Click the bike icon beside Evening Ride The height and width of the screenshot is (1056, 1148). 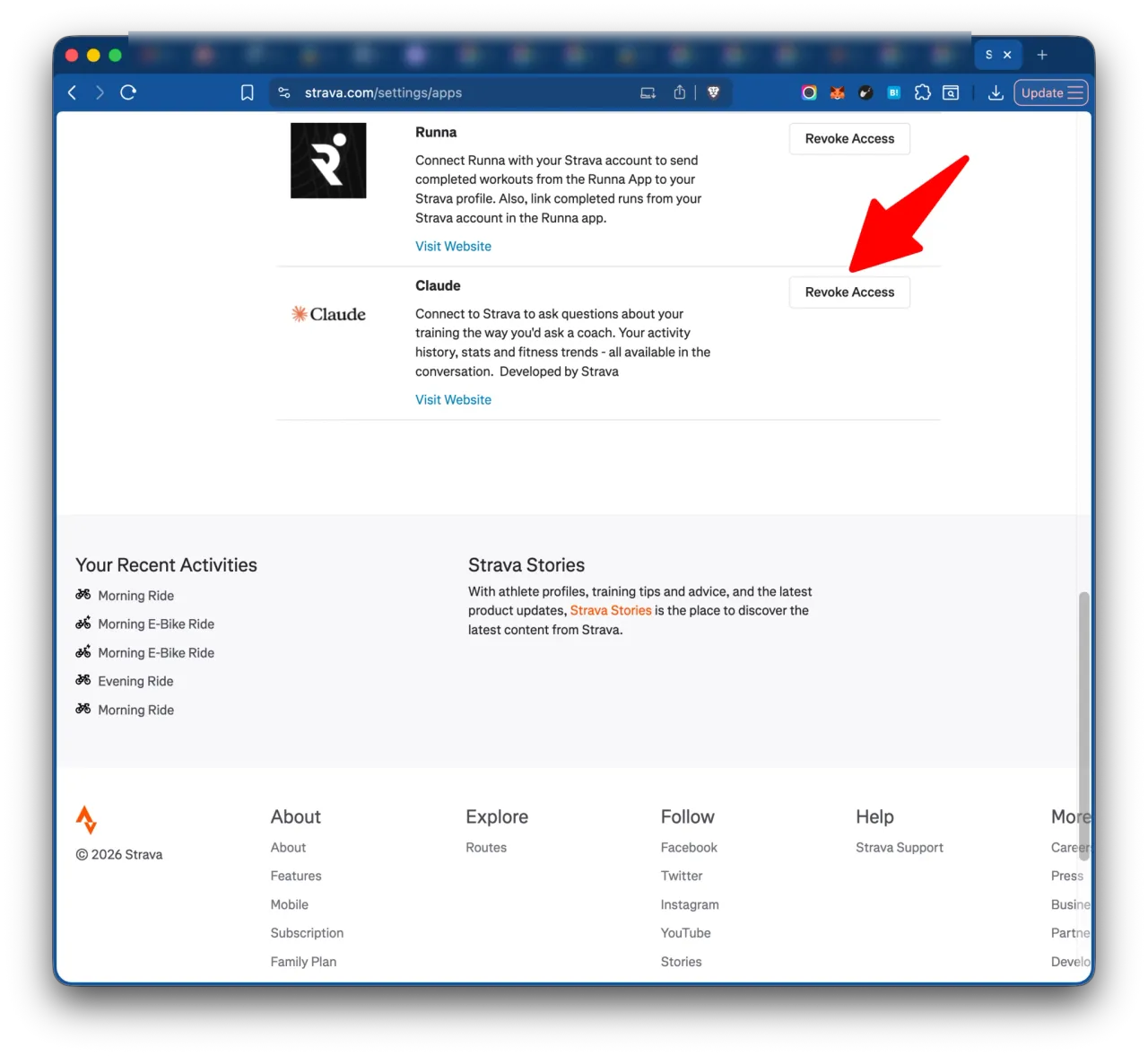pyautogui.click(x=83, y=680)
